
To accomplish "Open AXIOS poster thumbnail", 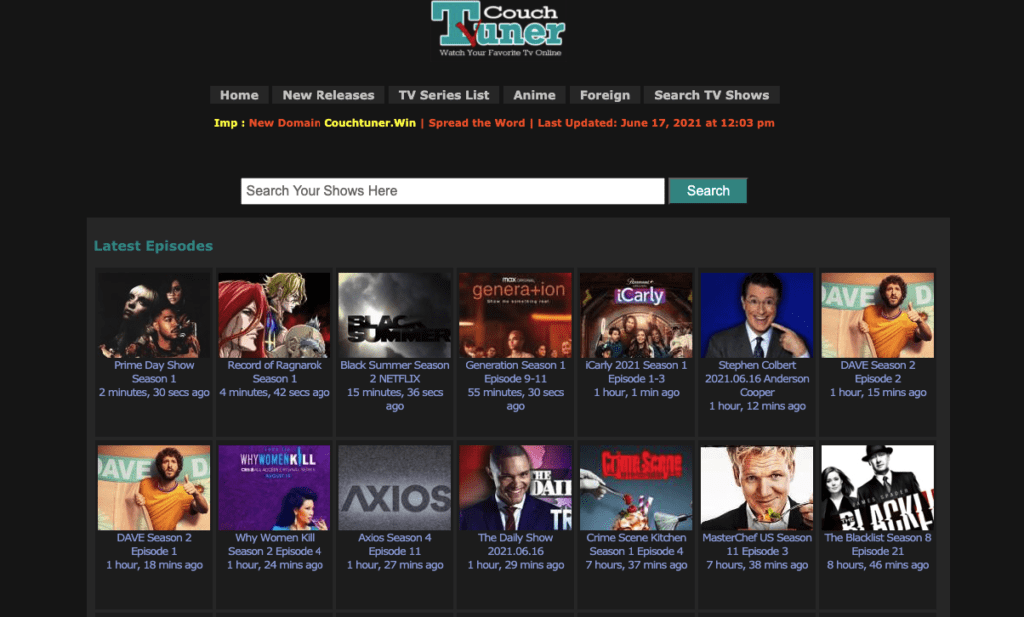I will tap(394, 488).
